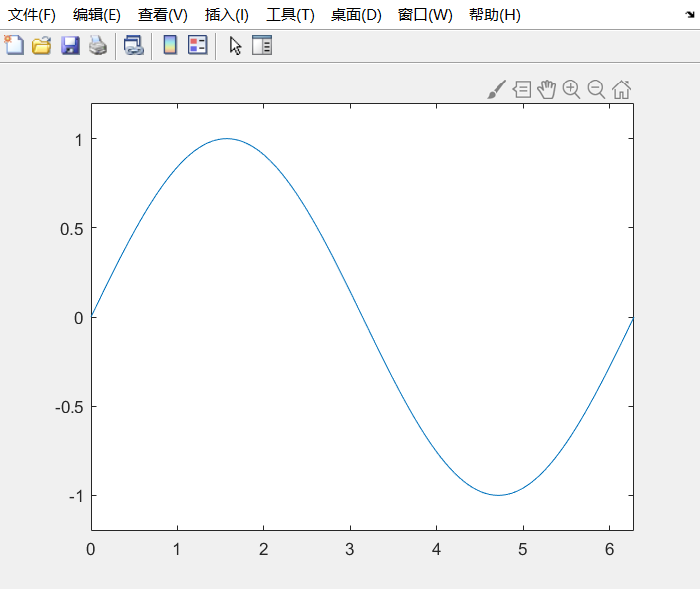Click the y-axis tick label -1
700x589 pixels.
click(x=76, y=496)
